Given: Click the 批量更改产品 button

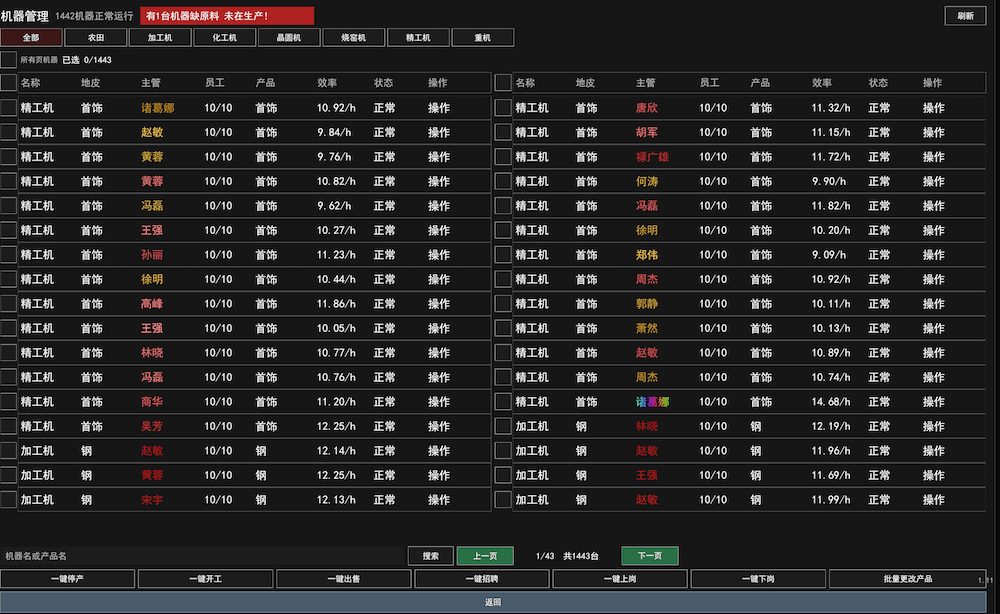Looking at the screenshot, I should [908, 579].
